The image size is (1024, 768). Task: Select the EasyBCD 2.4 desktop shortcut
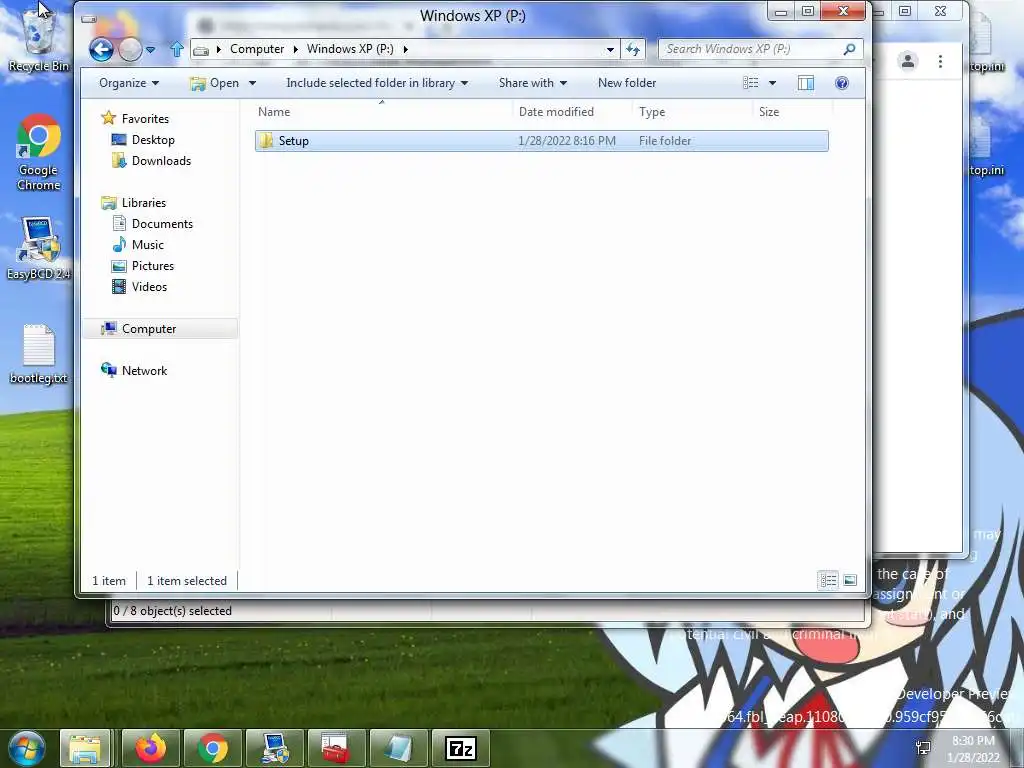click(x=39, y=249)
